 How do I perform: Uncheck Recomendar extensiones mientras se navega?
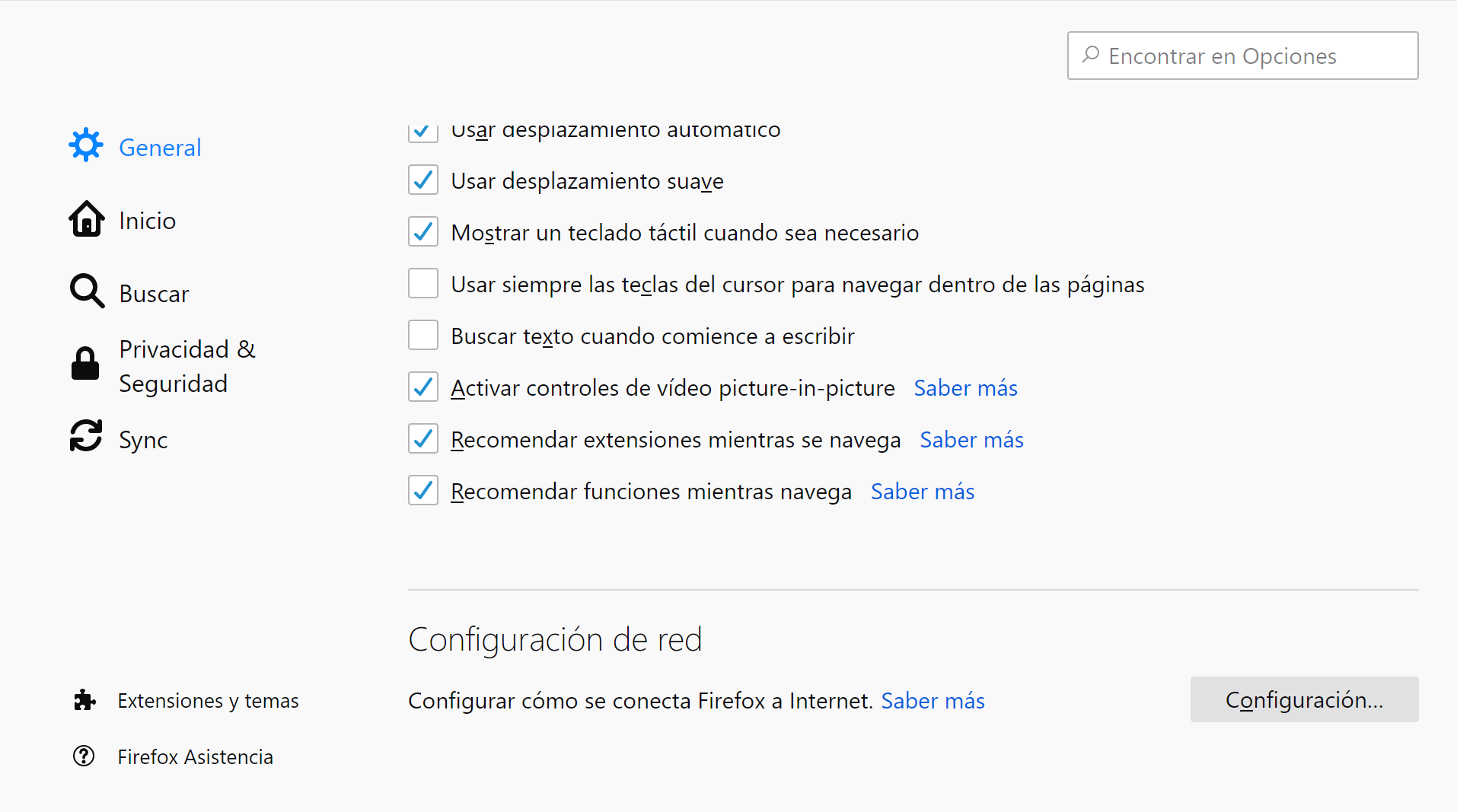[x=423, y=439]
